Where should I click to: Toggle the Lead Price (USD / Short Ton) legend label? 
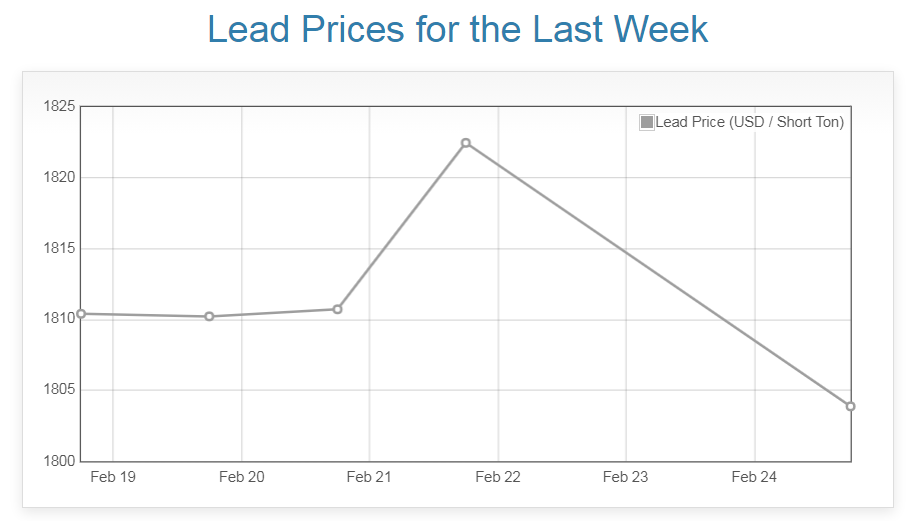pyautogui.click(x=749, y=122)
